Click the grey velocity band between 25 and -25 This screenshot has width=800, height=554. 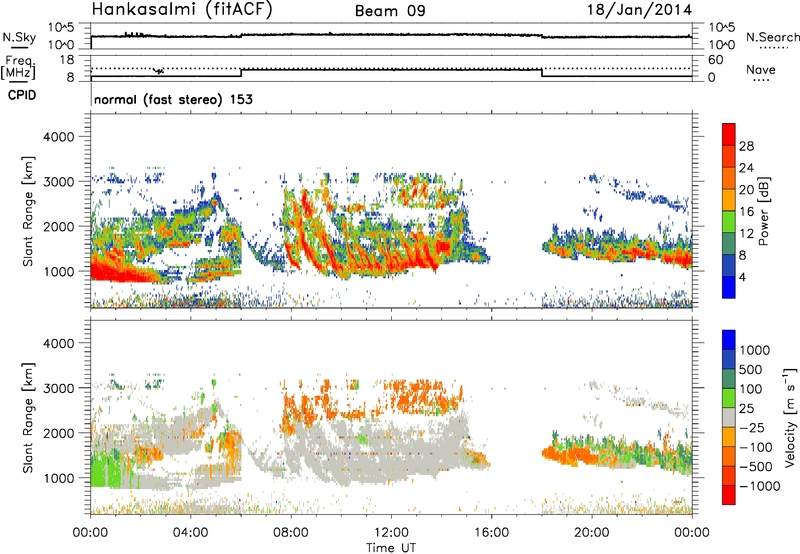coord(729,418)
